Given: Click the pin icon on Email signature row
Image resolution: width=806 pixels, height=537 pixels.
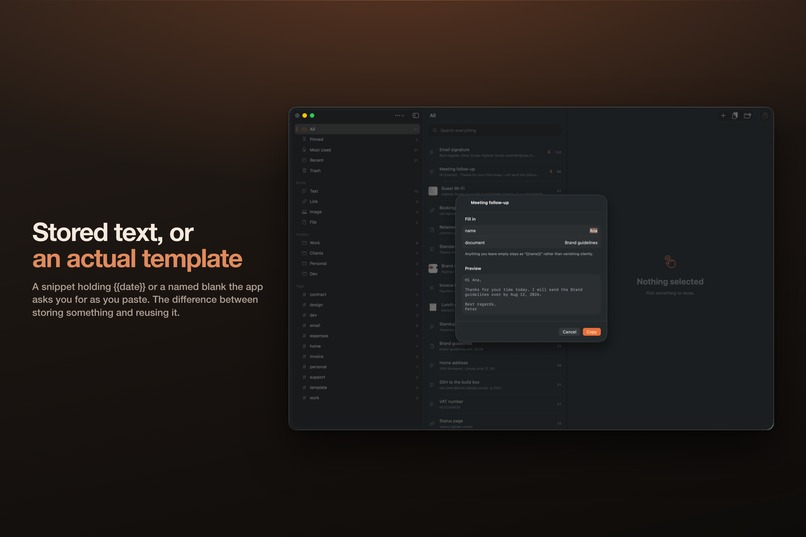Looking at the screenshot, I should pos(549,152).
